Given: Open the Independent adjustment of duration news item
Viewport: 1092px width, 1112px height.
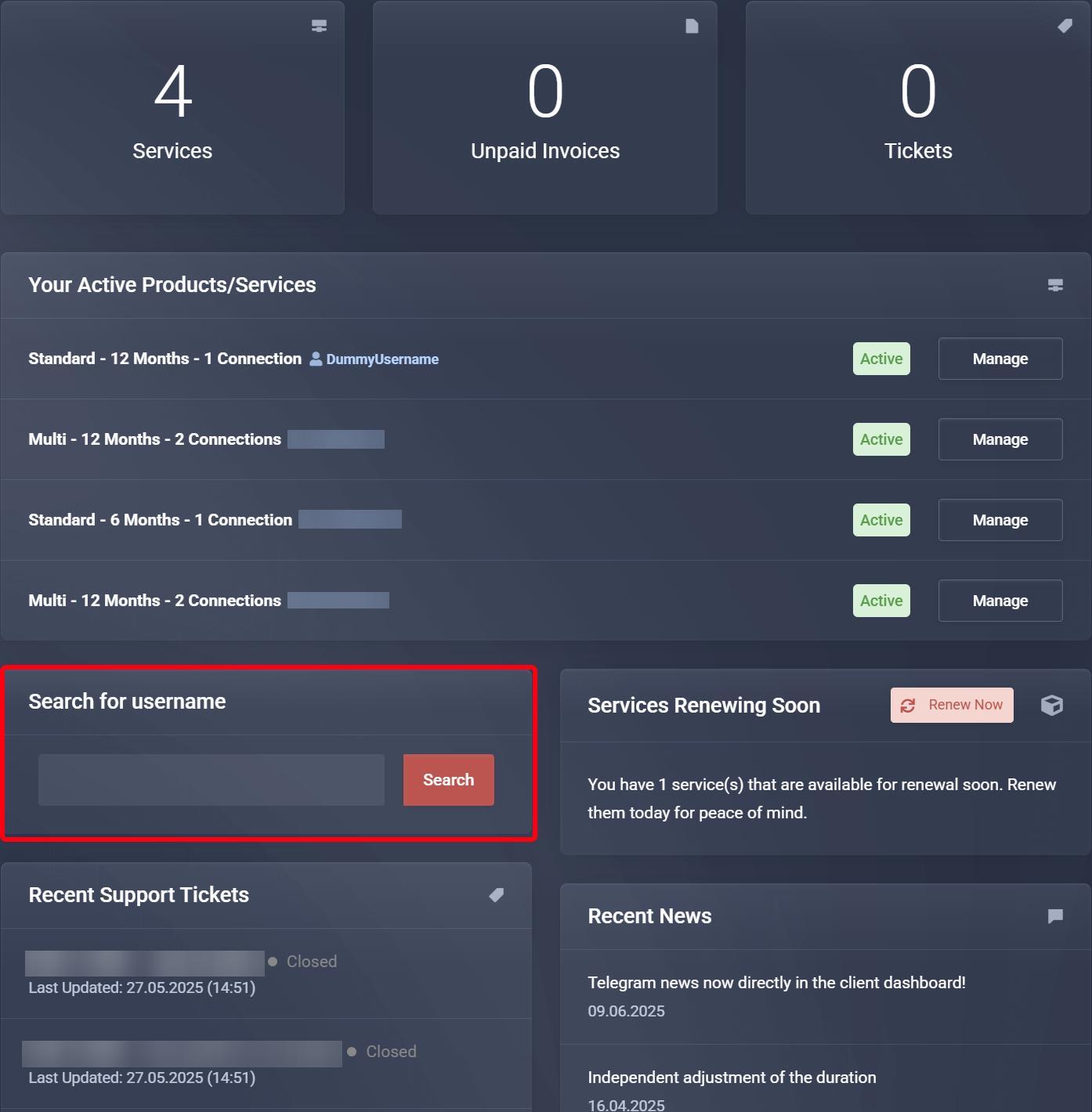Looking at the screenshot, I should click(x=732, y=1077).
